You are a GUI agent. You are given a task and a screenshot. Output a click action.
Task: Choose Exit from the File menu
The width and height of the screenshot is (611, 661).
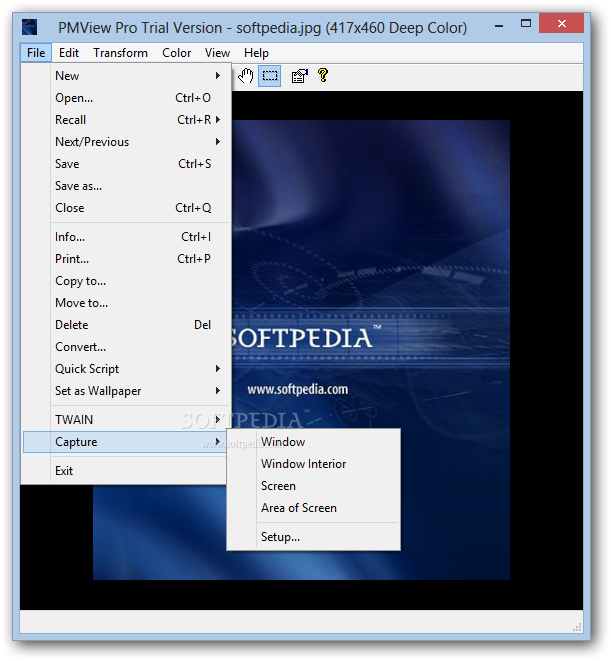[125, 471]
